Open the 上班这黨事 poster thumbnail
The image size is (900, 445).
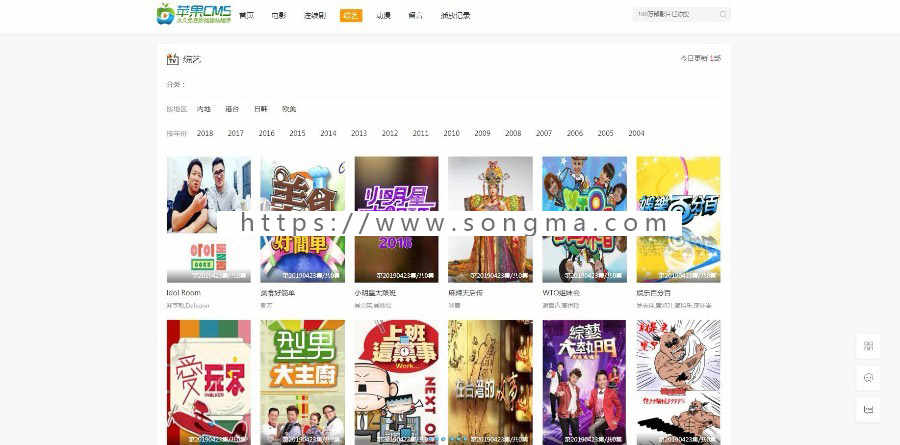(397, 382)
